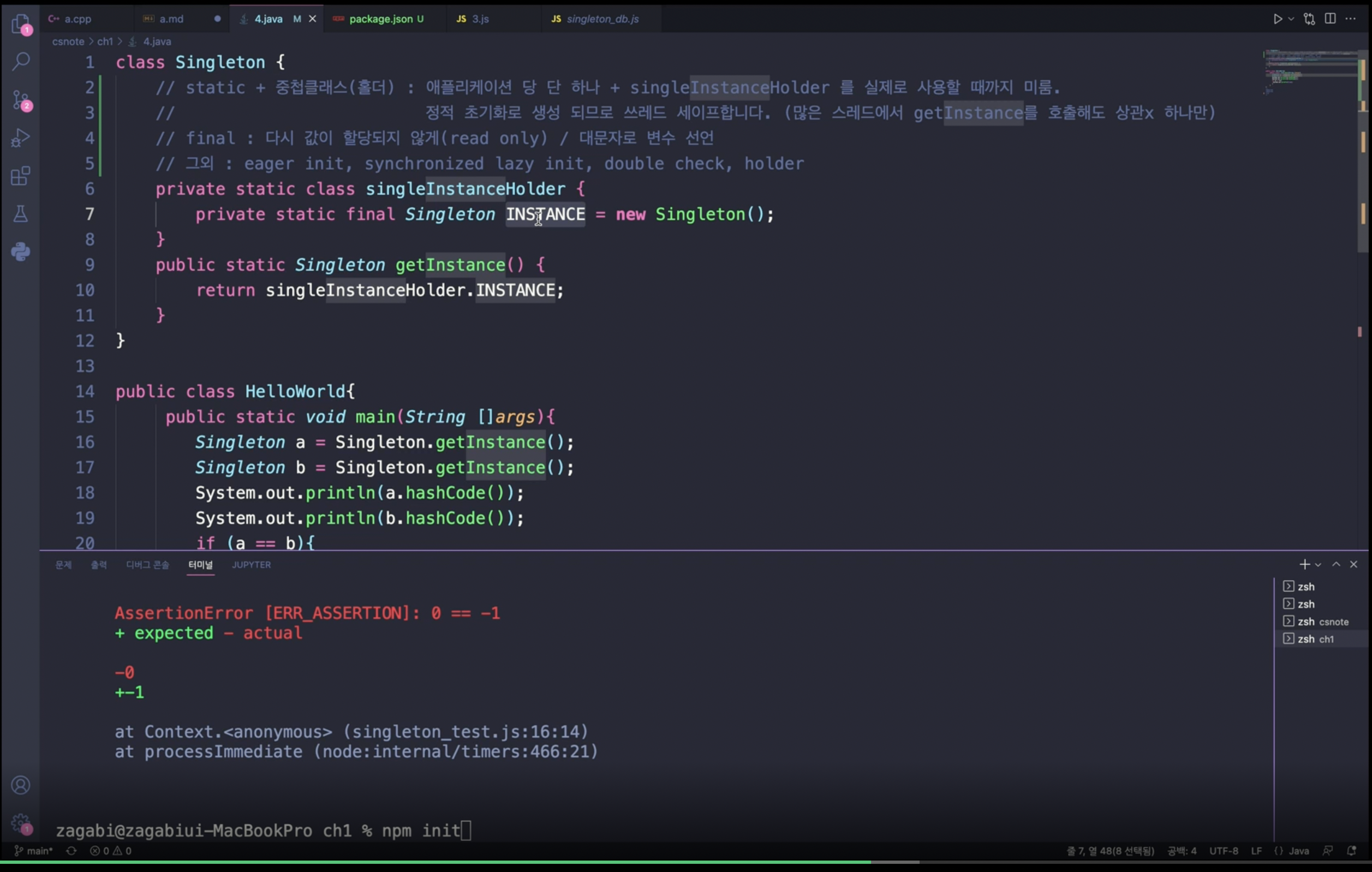Image resolution: width=1372 pixels, height=872 pixels.
Task: Open the 문제 (Problems) panel tab
Action: click(x=63, y=564)
